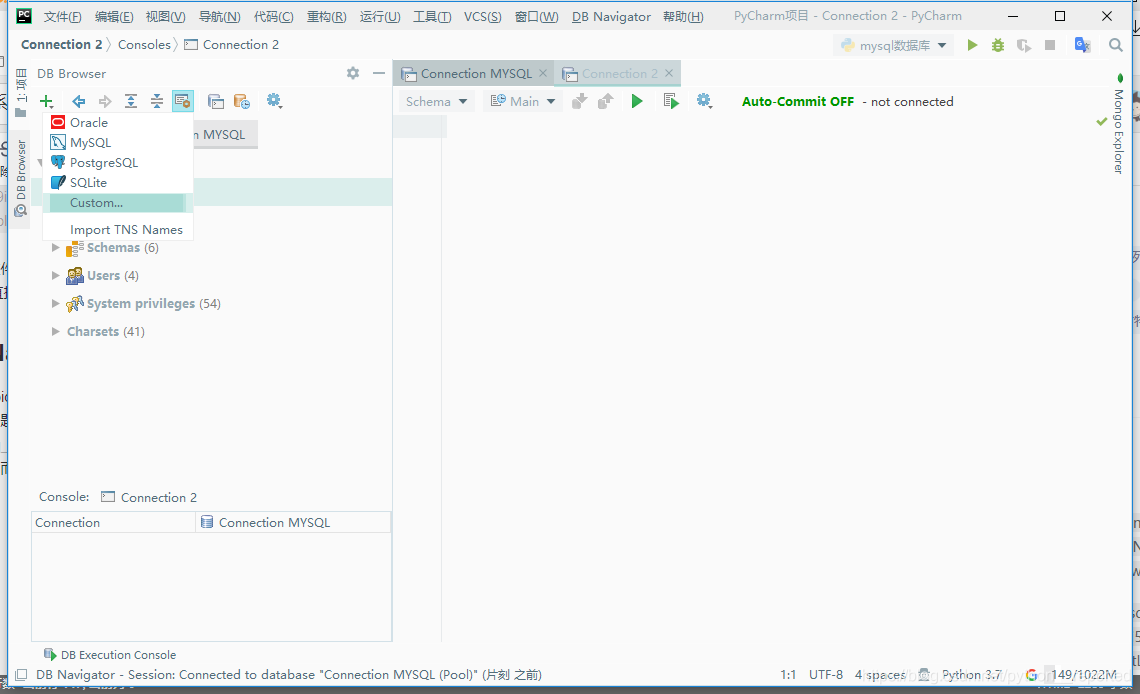Open the database with clock icon

(241, 101)
